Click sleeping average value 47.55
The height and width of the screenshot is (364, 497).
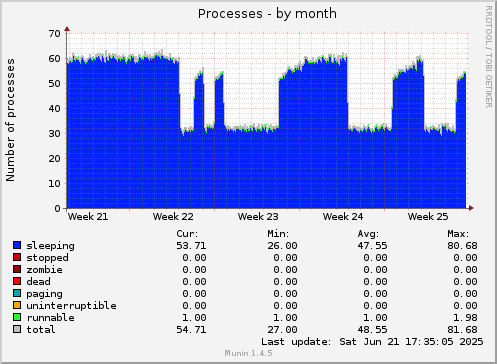click(372, 246)
